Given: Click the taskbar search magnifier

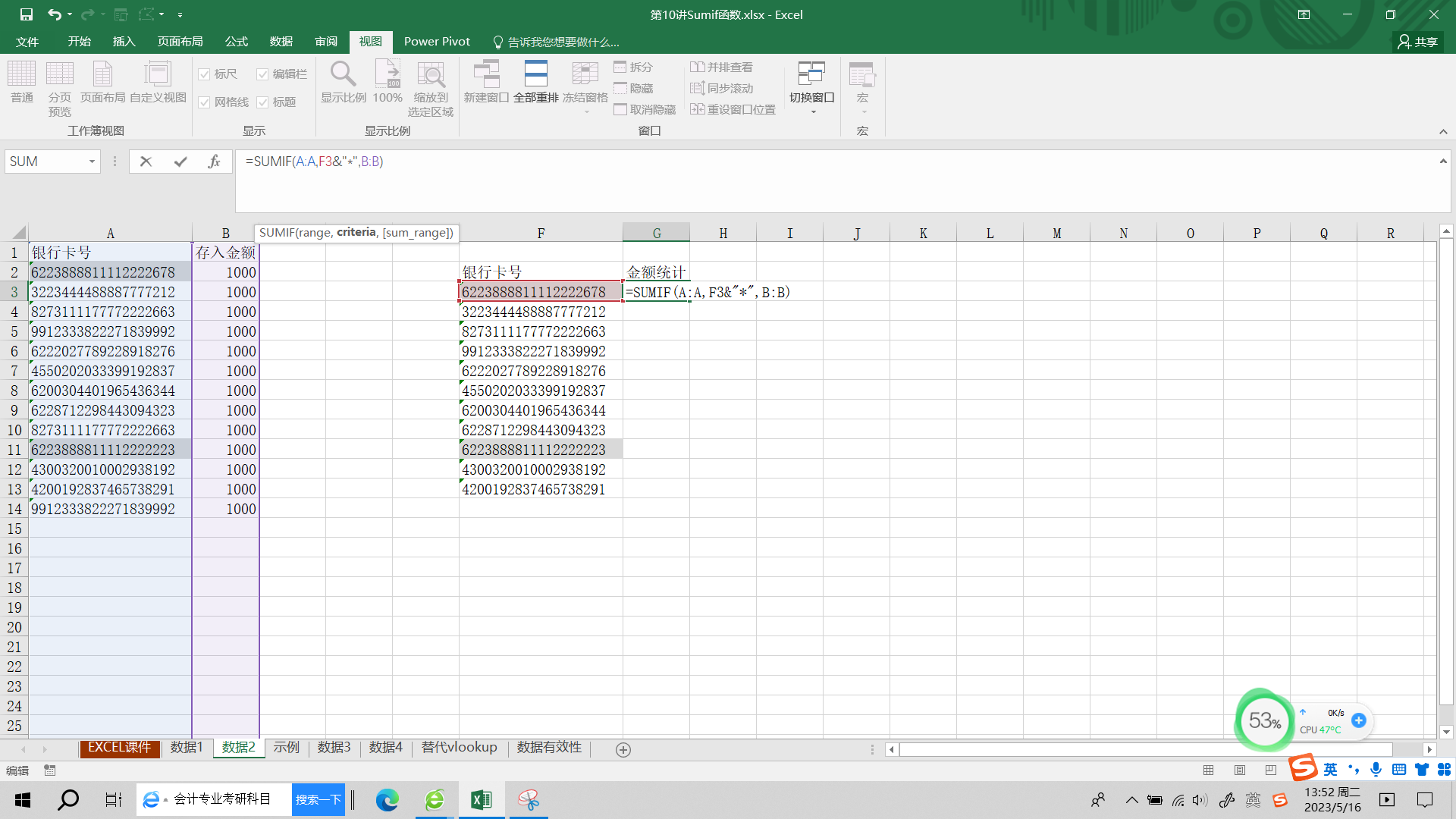Looking at the screenshot, I should coord(68,800).
